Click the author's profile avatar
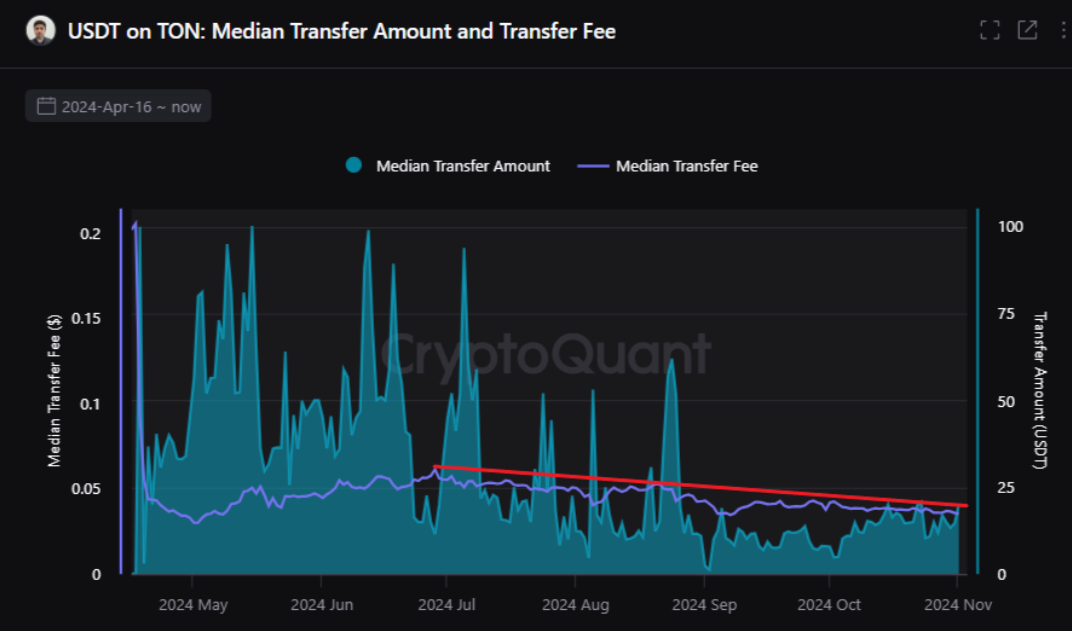 [x=40, y=30]
